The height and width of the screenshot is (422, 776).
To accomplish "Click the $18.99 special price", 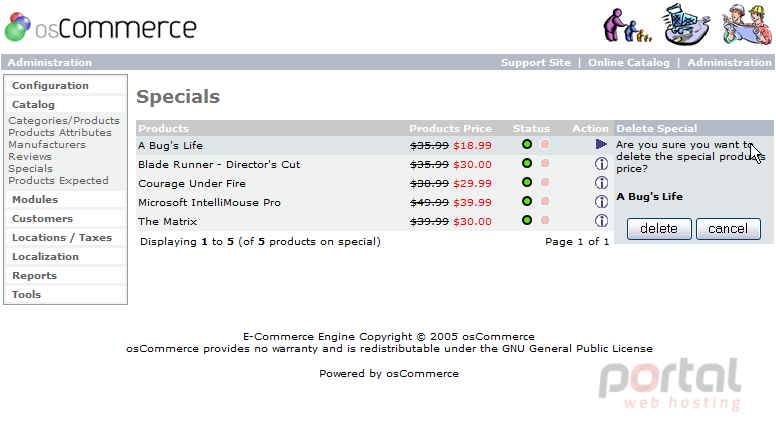I will pyautogui.click(x=472, y=145).
